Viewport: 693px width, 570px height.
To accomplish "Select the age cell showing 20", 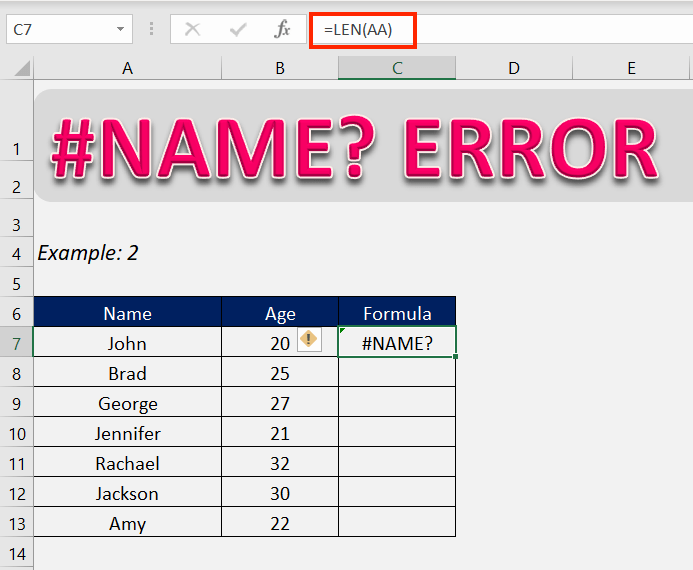I will coord(280,342).
